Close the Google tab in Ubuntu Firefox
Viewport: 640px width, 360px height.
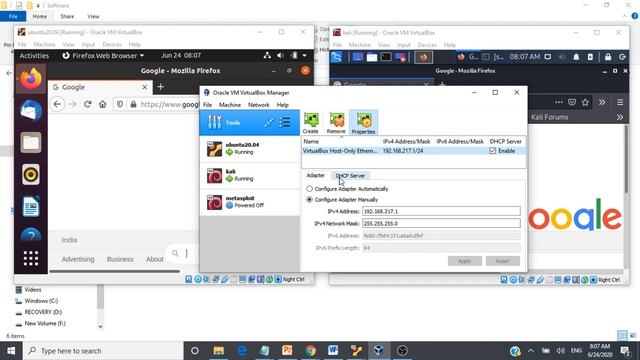pyautogui.click(x=144, y=87)
